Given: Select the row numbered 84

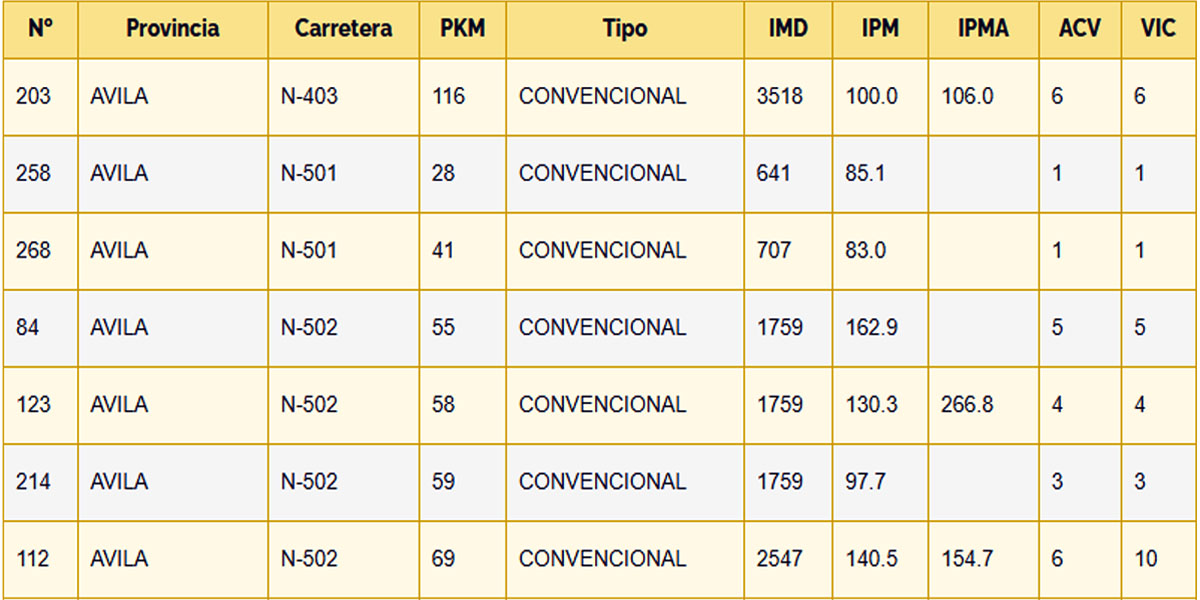Looking at the screenshot, I should tap(600, 328).
